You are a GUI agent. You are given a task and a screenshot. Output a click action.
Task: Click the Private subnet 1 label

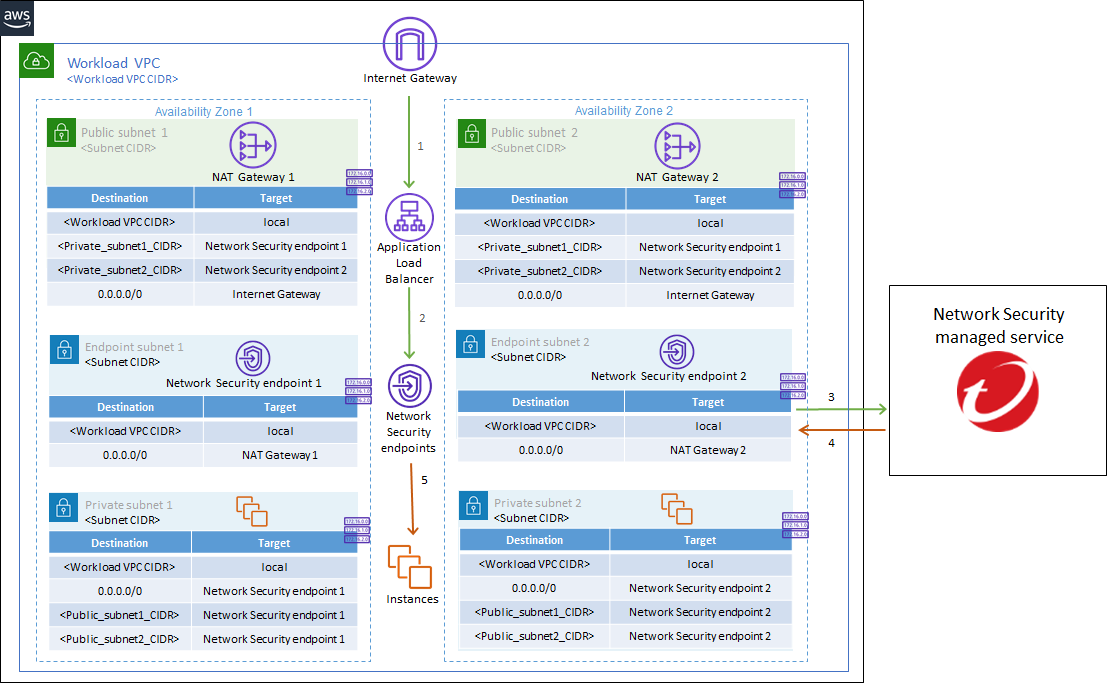(128, 505)
